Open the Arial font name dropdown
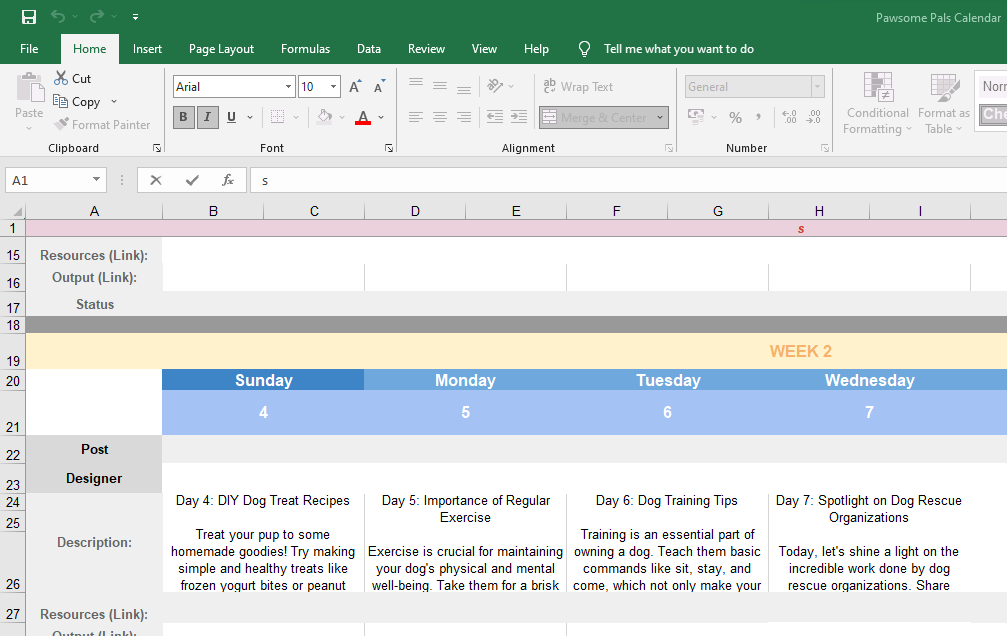This screenshot has height=636, width=1007. click(x=288, y=87)
